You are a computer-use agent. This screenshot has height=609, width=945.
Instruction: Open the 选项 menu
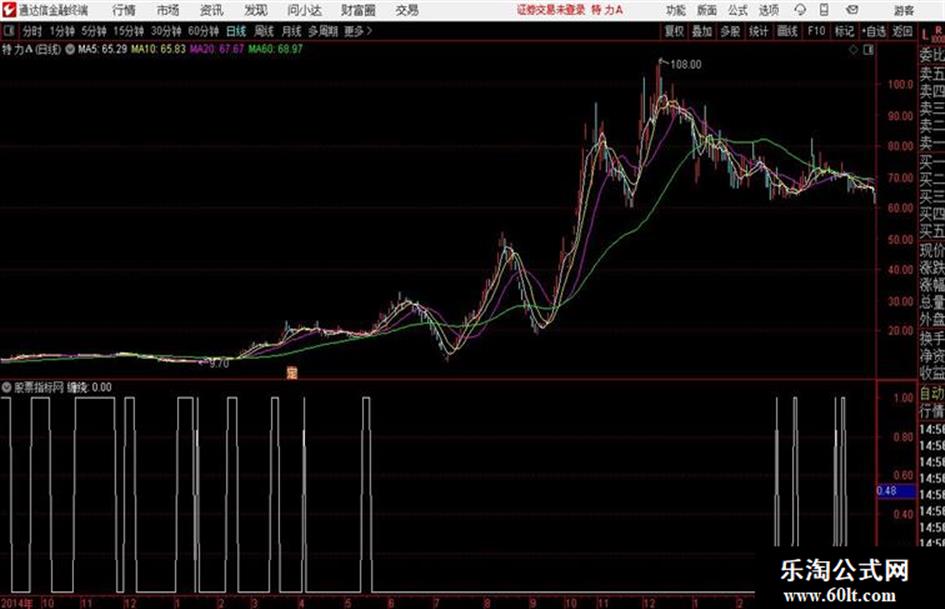[768, 10]
